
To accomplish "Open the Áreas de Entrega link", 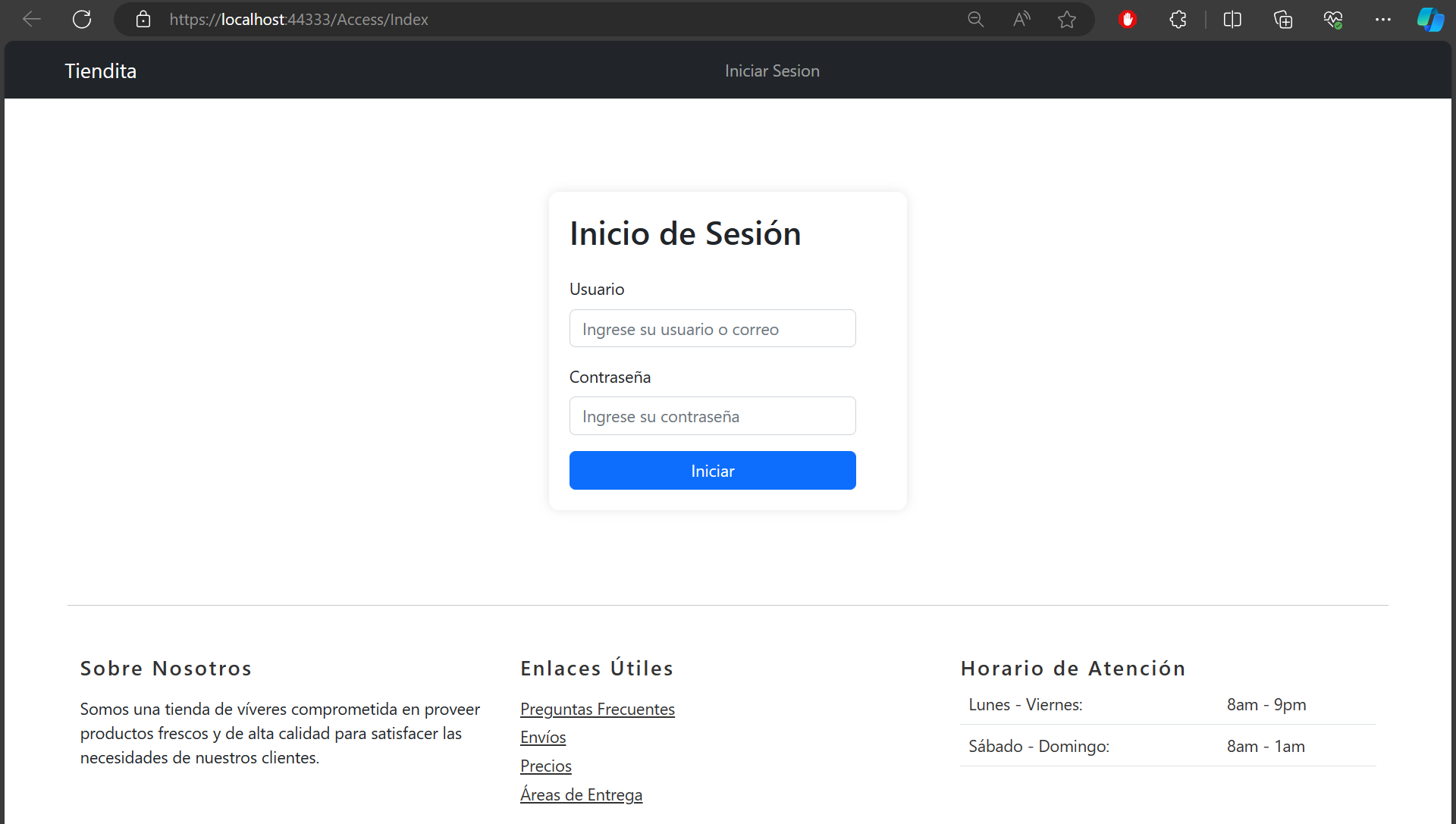I will tap(582, 795).
